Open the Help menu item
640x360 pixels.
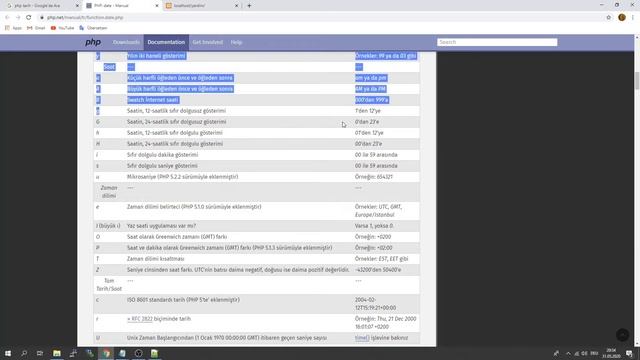(236, 42)
